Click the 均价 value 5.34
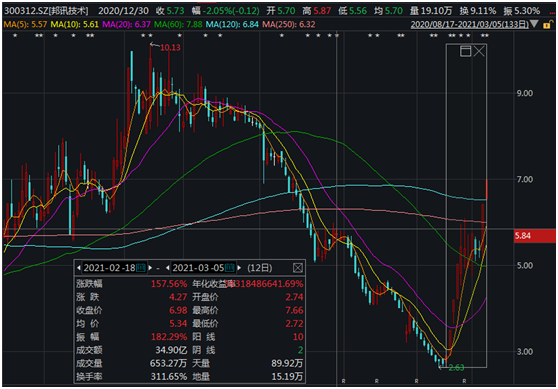Screen dimensions: 558x389 178,323
